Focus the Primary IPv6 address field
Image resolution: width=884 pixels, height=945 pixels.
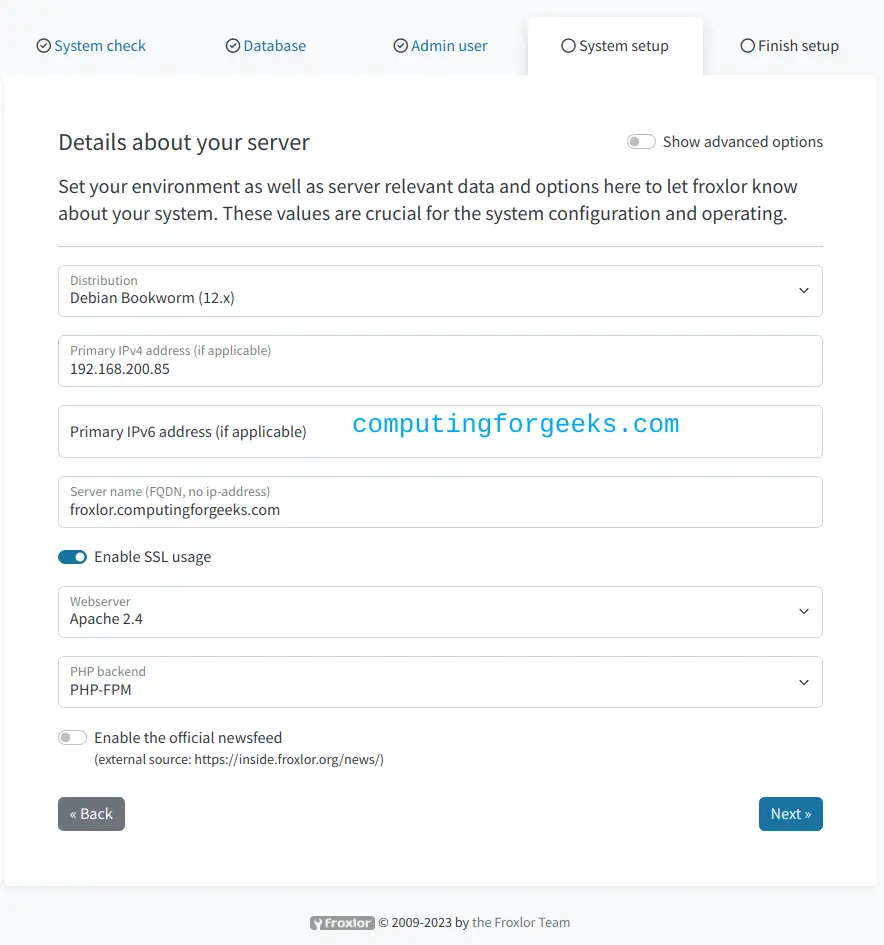440,432
